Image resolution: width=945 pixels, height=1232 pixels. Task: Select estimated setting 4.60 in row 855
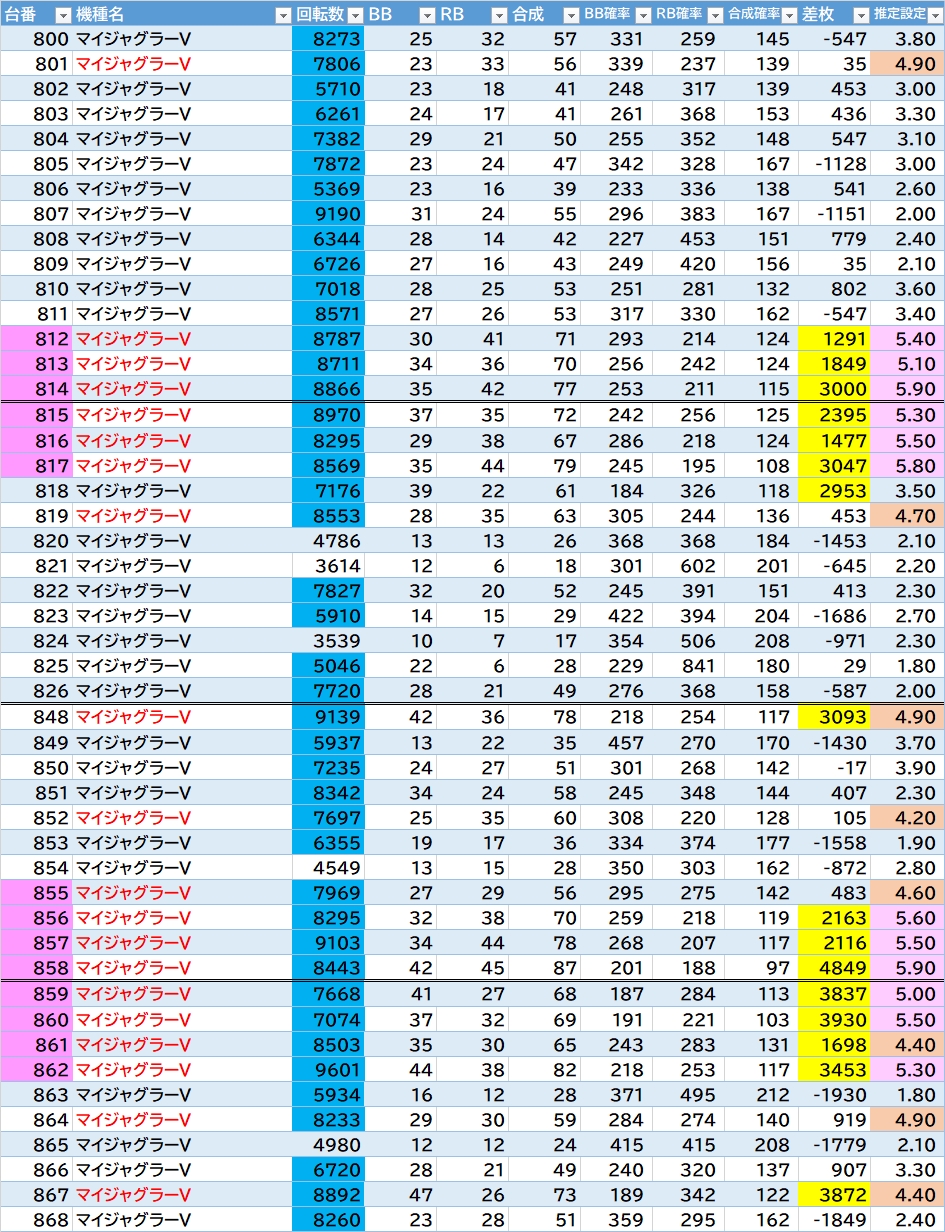coord(907,893)
